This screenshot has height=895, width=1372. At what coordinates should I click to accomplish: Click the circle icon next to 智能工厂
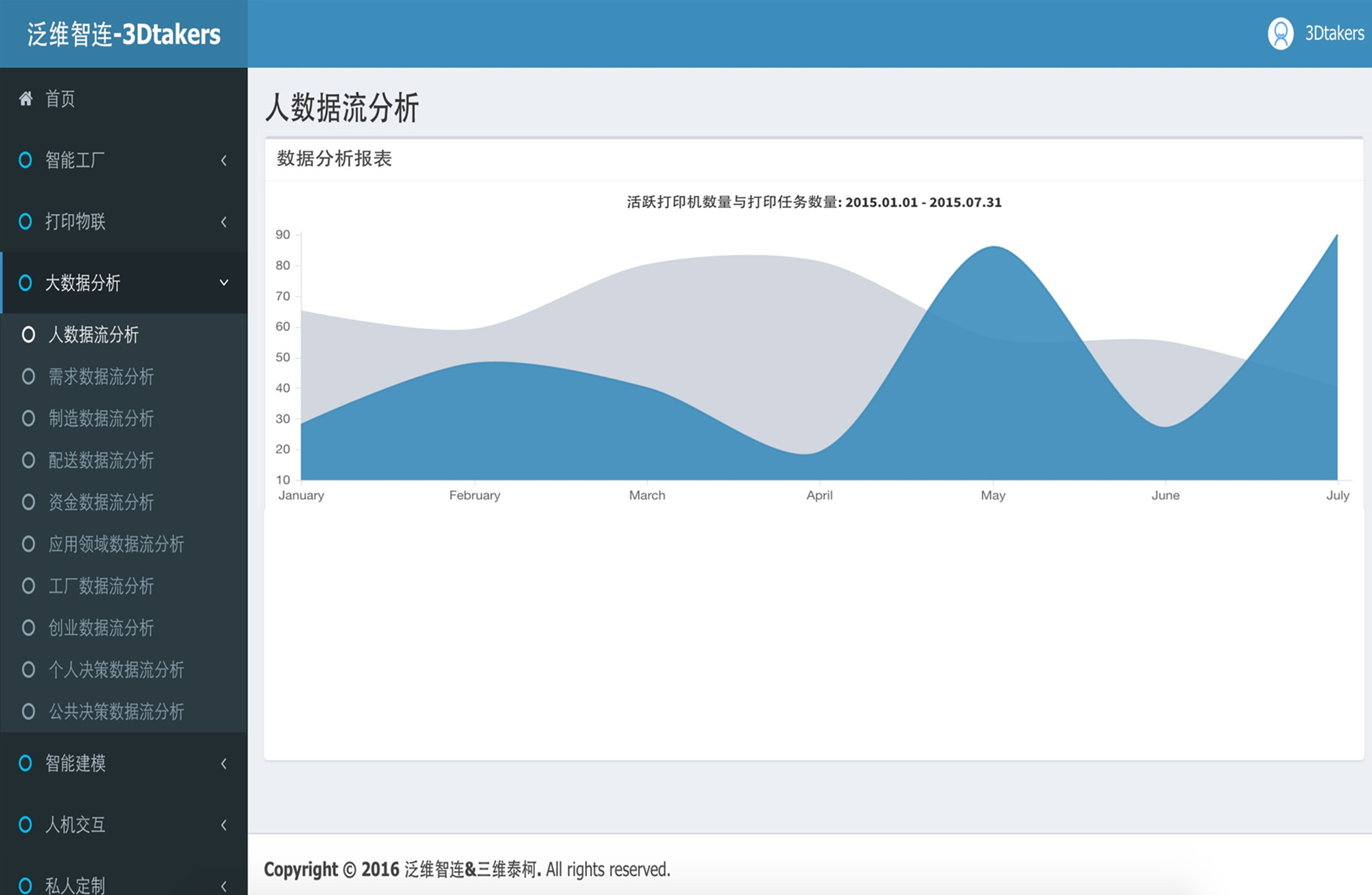click(25, 160)
